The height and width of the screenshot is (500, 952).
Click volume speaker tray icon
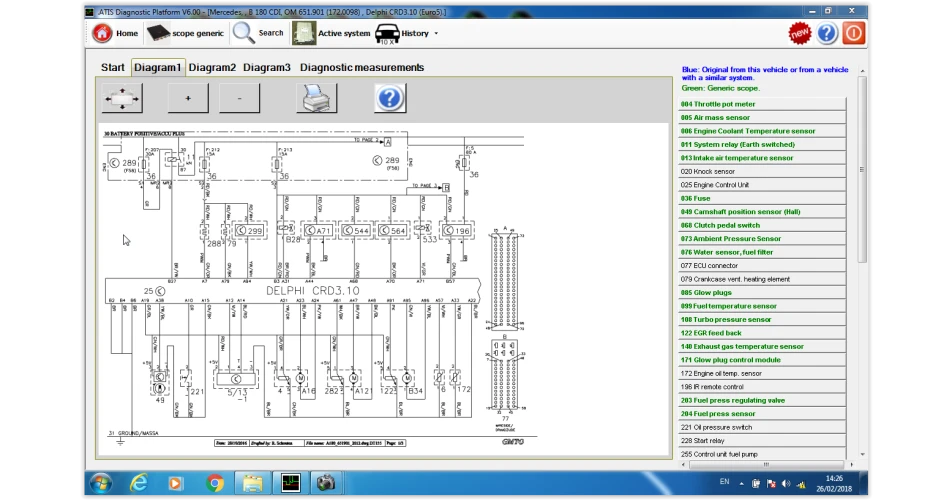[x=786, y=484]
